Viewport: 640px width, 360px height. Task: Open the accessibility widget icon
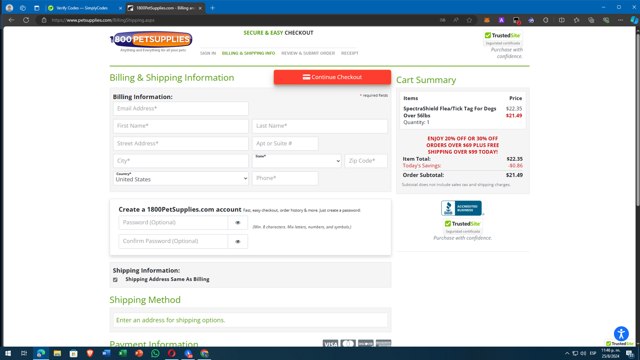621,333
